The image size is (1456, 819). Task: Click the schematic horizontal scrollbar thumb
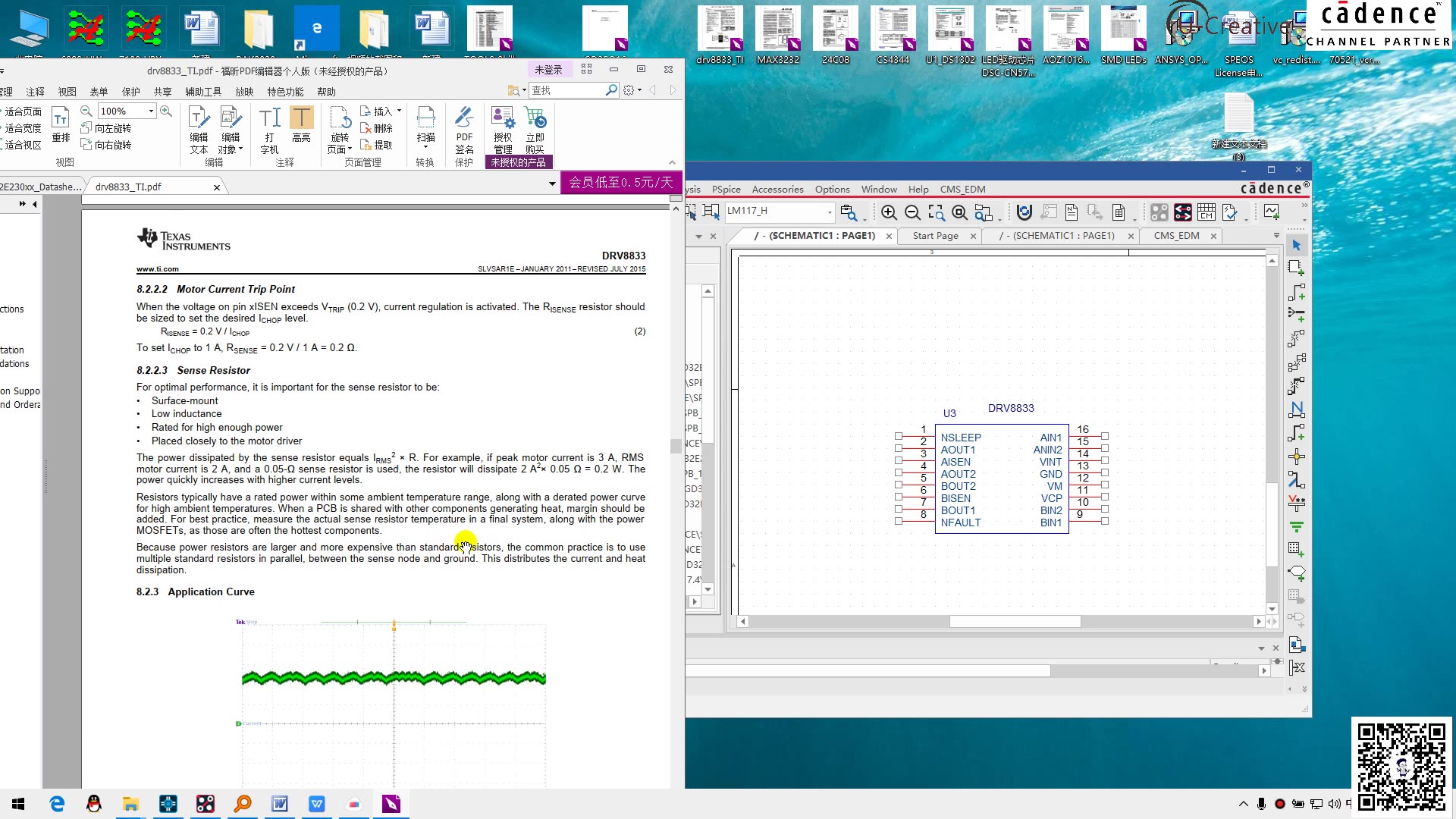1015,621
